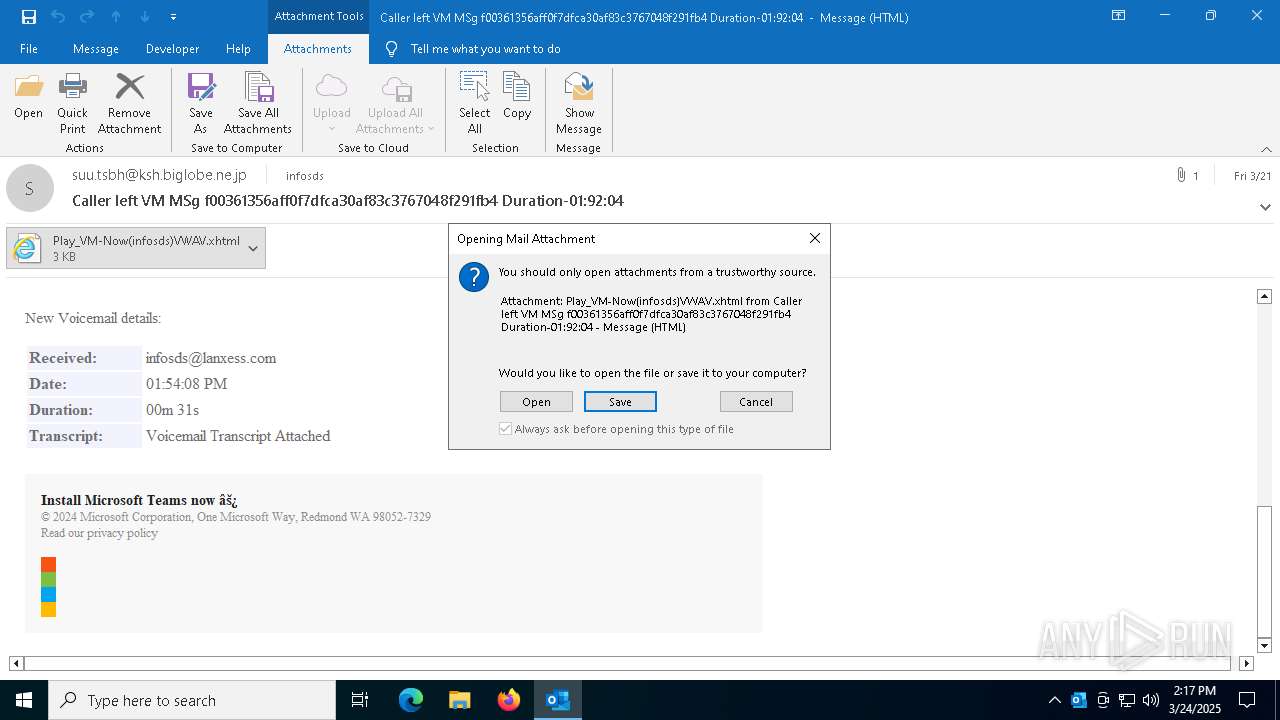The image size is (1280, 720).
Task: Click the paperclip attachment count icon
Action: (x=1181, y=175)
